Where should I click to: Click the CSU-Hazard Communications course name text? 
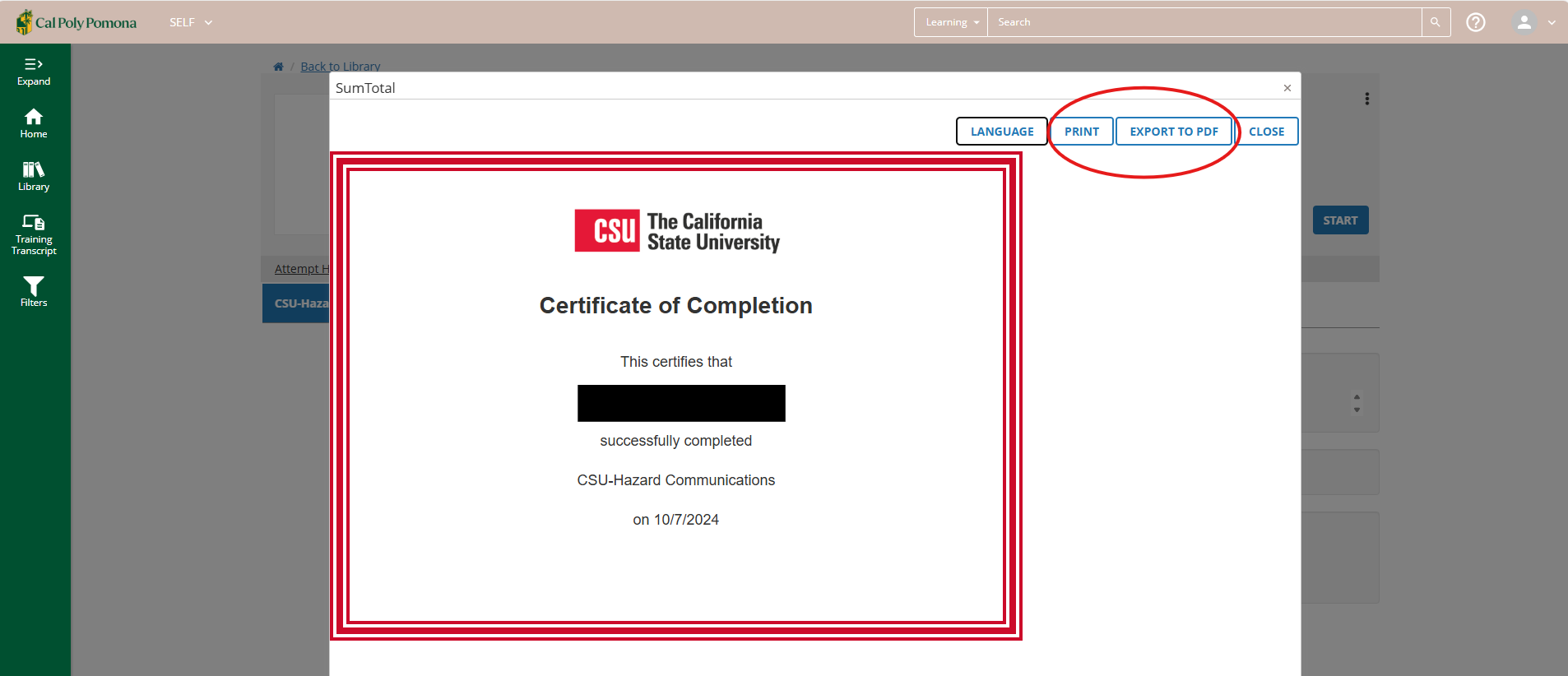pos(676,480)
